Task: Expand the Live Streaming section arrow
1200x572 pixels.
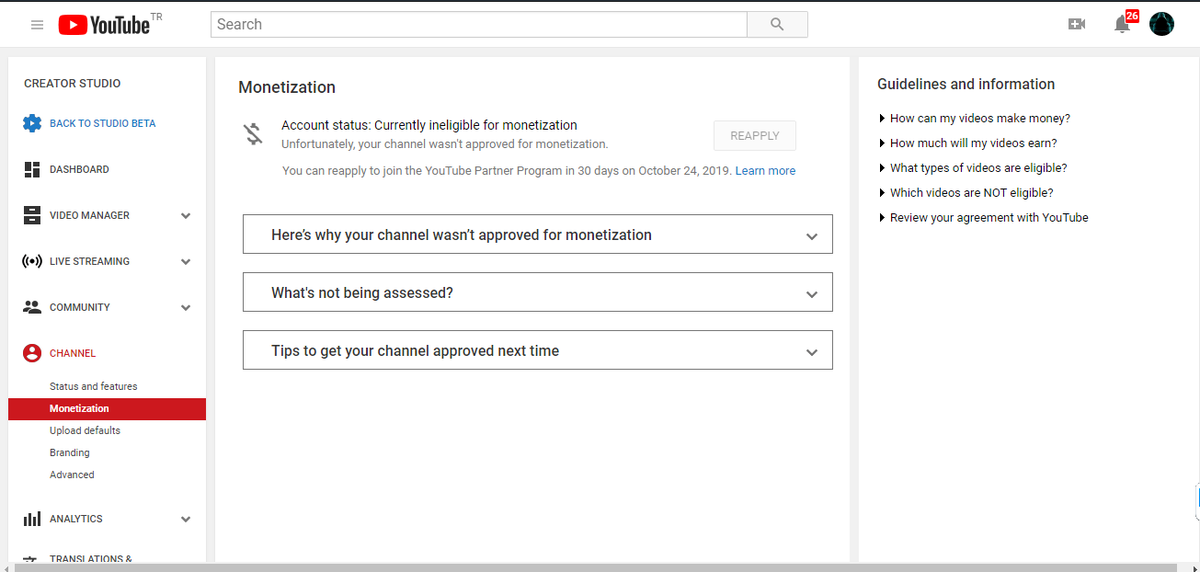Action: tap(186, 261)
